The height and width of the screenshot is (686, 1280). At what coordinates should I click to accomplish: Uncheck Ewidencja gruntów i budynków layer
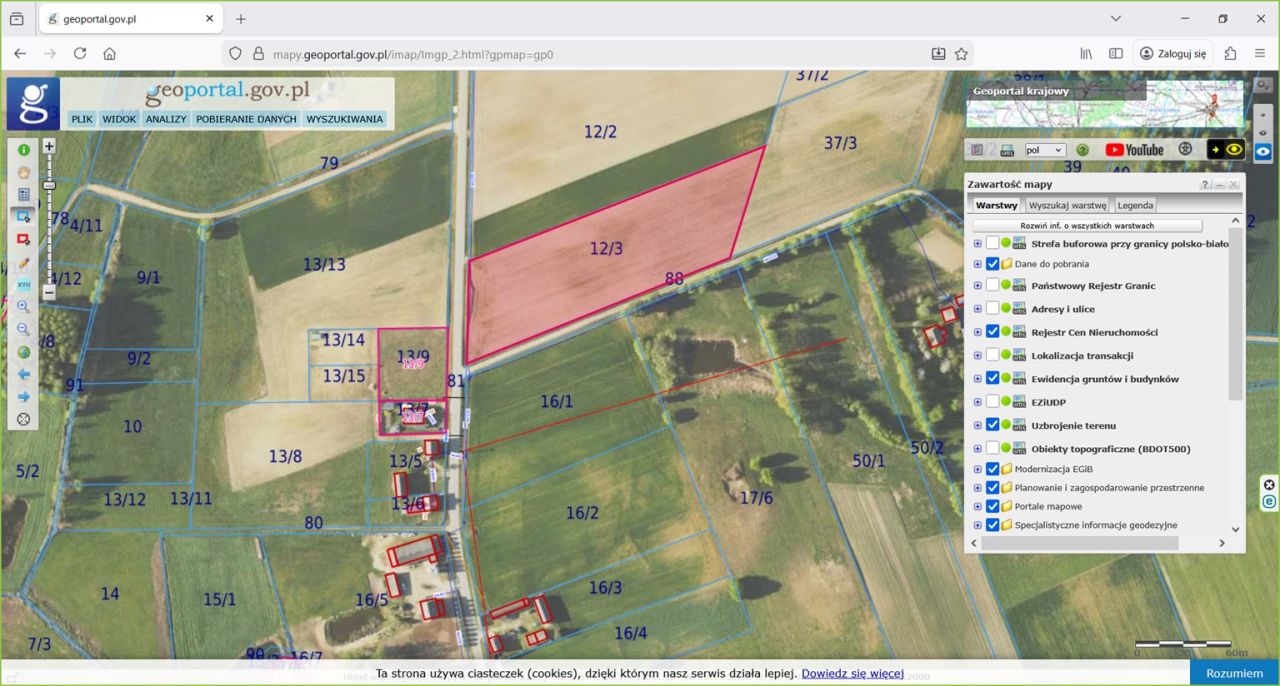point(992,379)
